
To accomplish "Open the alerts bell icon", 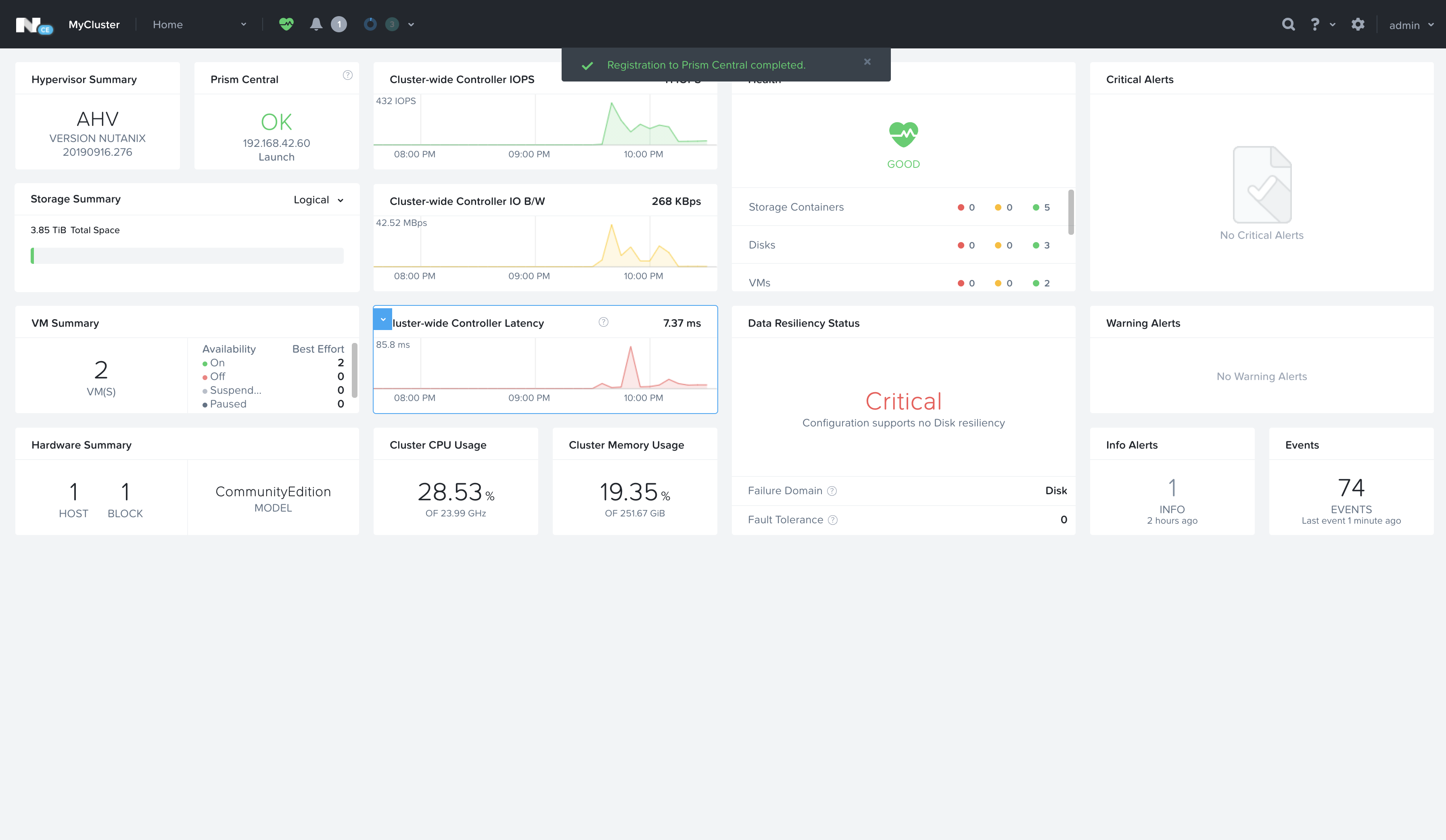I will coord(316,24).
